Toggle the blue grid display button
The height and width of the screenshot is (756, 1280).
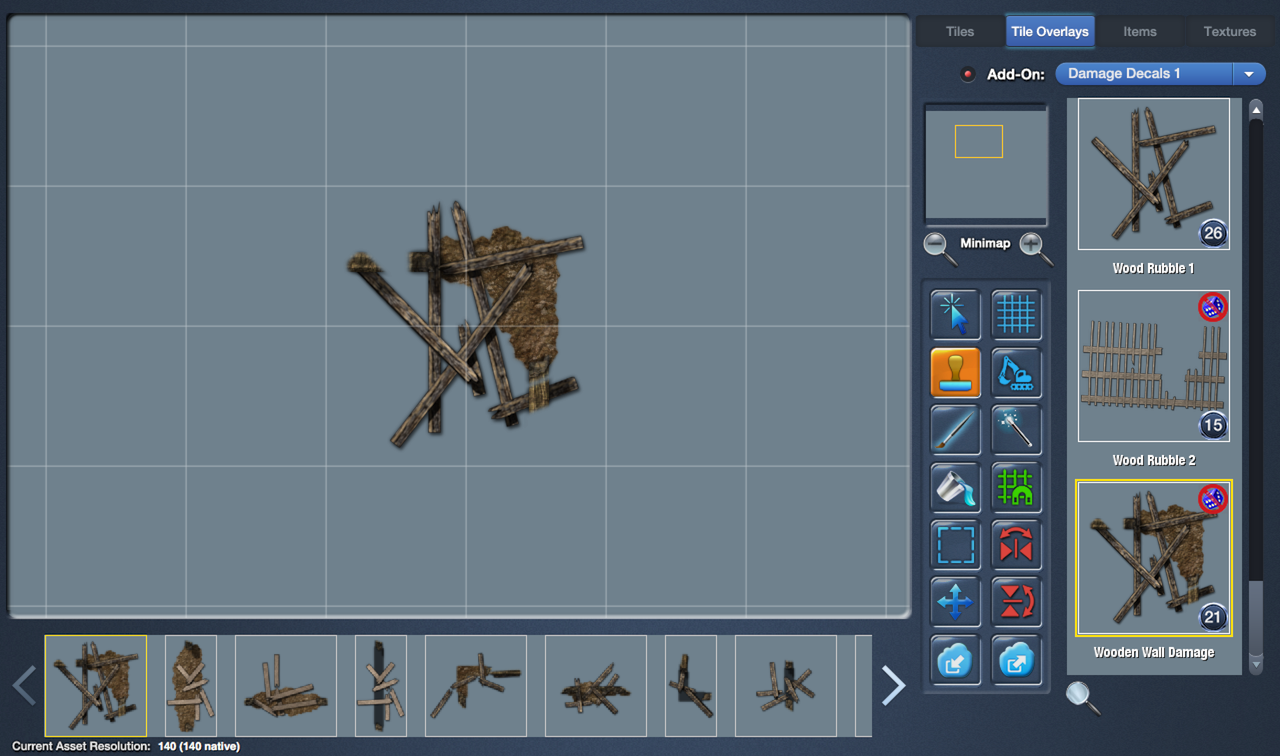coord(1016,315)
